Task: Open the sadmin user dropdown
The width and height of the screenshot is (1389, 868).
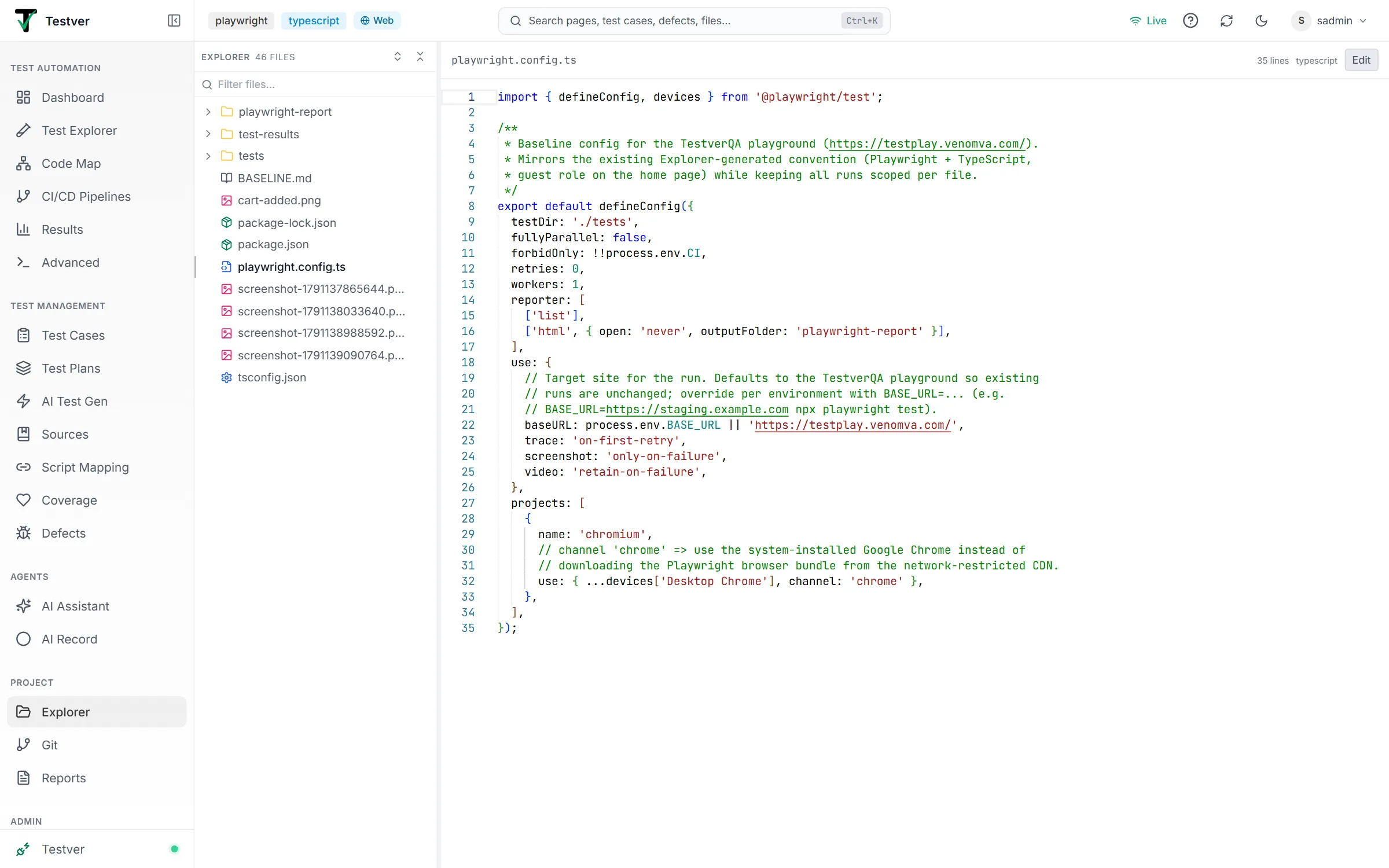Action: click(x=1329, y=21)
